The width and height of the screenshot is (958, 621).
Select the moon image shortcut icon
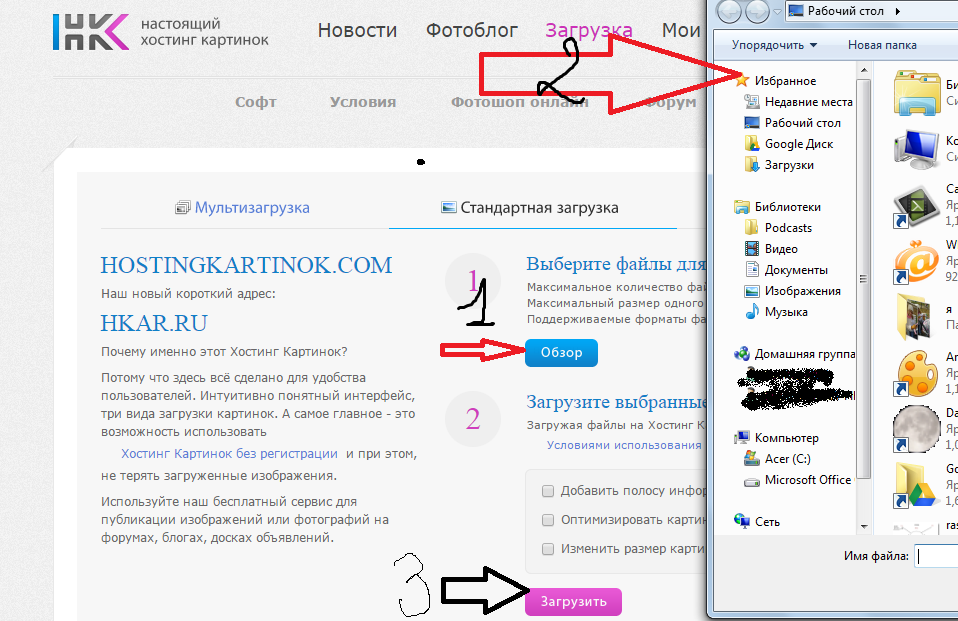coord(916,429)
